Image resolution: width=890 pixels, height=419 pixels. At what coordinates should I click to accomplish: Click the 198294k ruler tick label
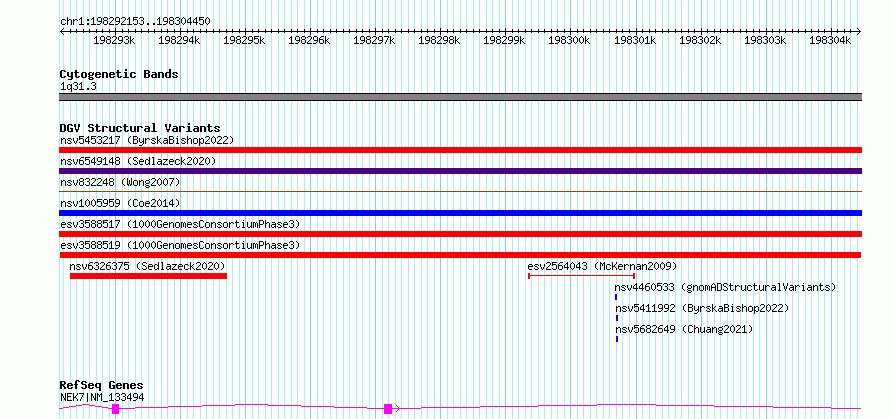(179, 40)
